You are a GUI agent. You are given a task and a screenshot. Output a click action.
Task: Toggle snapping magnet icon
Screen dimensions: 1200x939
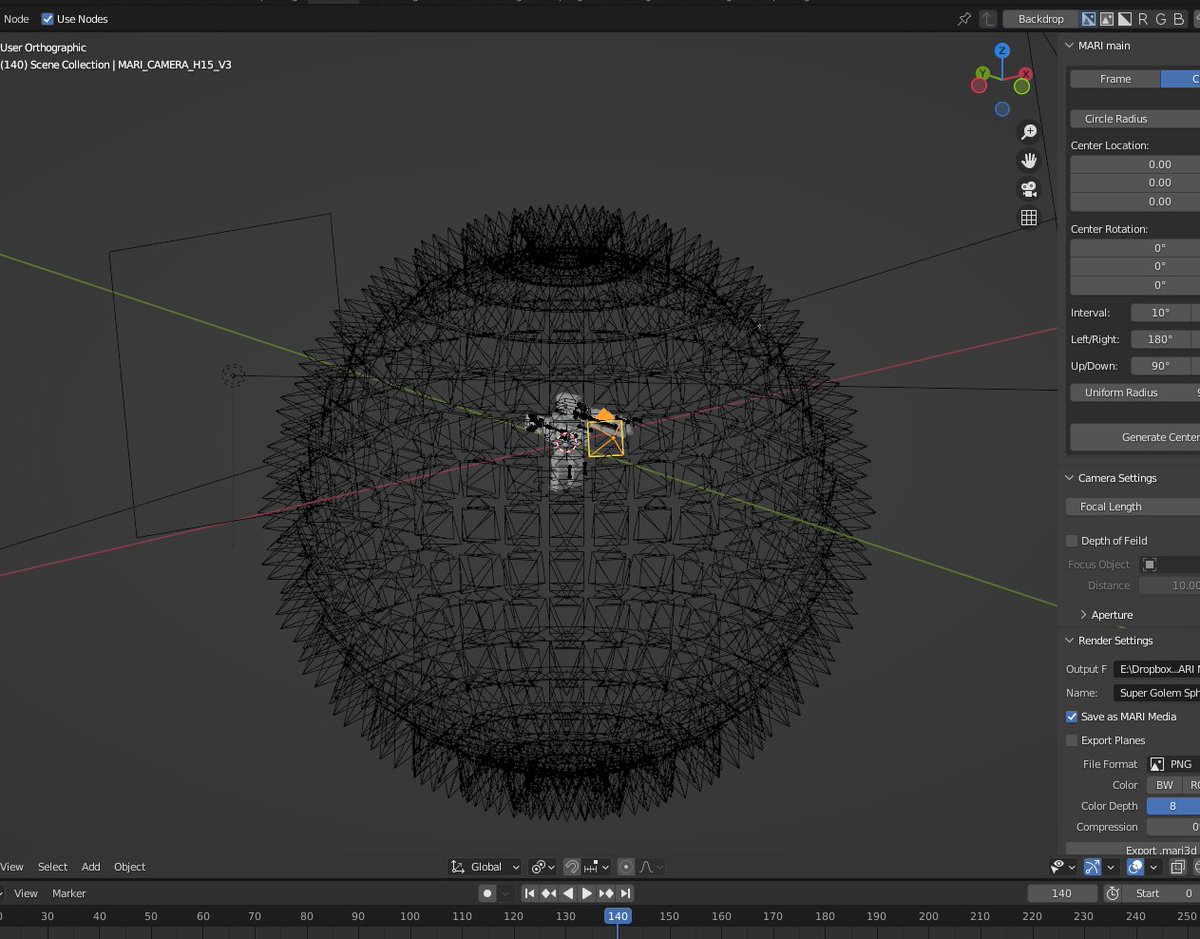[x=572, y=867]
